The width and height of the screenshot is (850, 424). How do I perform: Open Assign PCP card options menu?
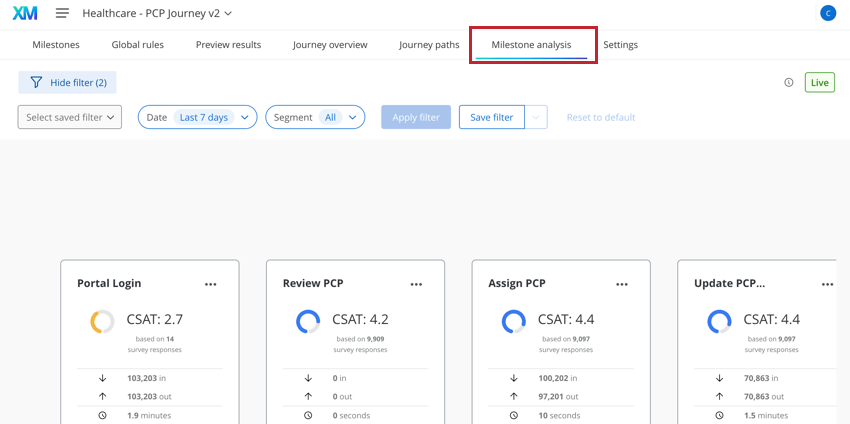pos(622,284)
